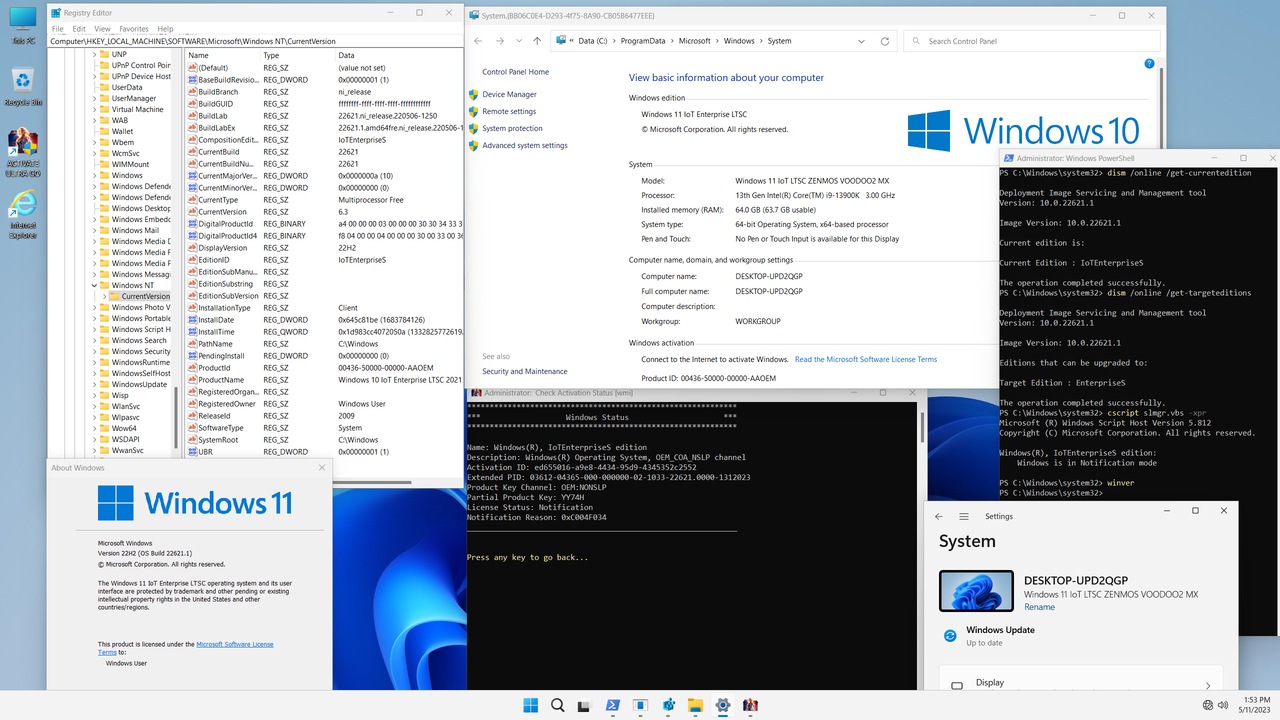Click the back arrow in System control panel

click(478, 41)
